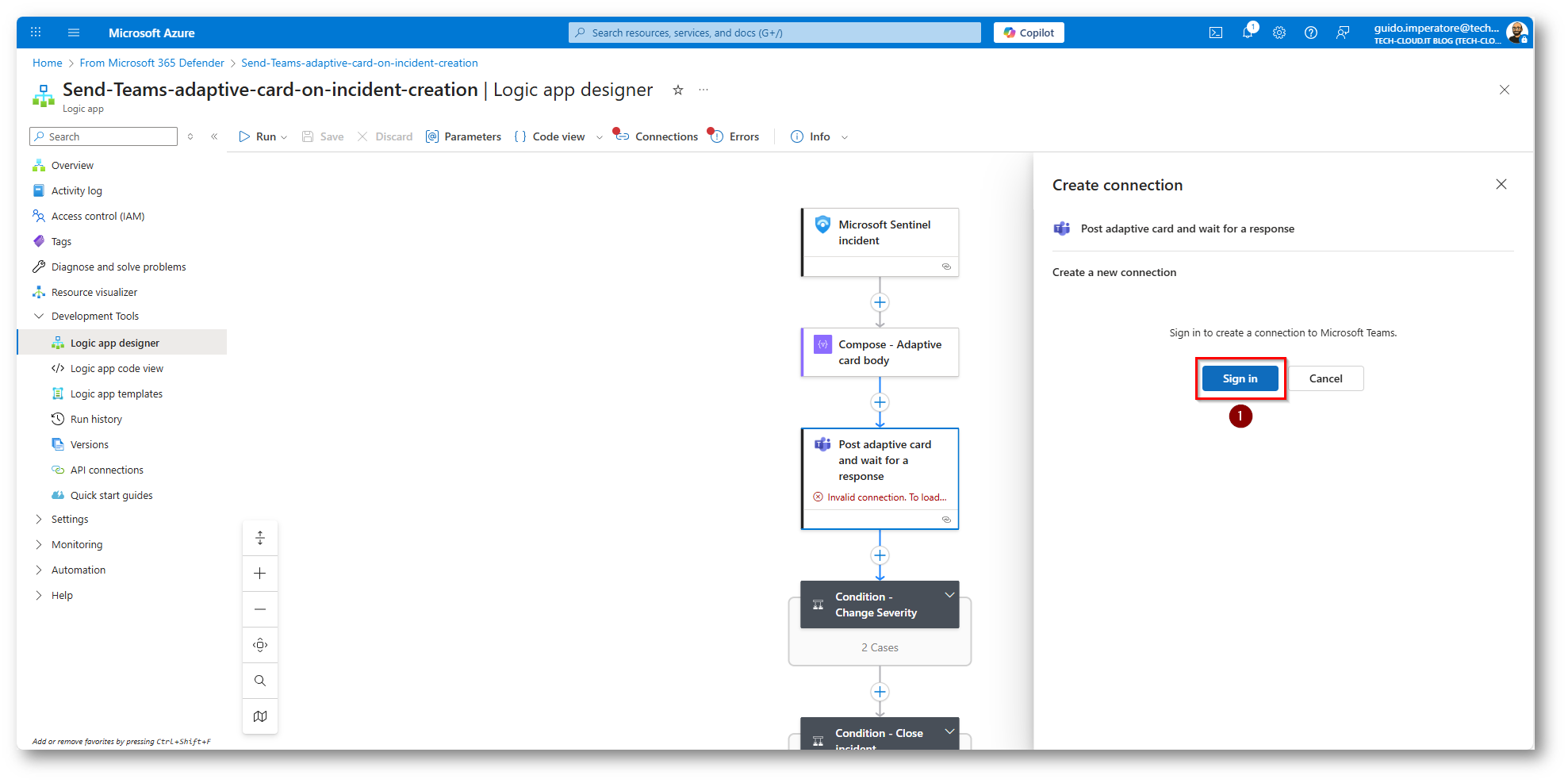The image size is (1568, 783).
Task: Open Copilot from the top bar
Action: 1029,33
